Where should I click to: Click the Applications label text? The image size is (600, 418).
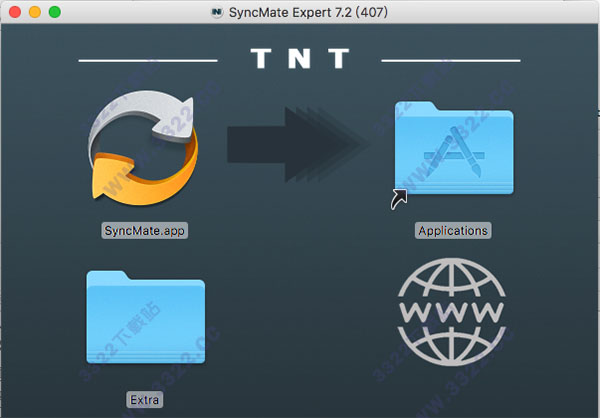(x=453, y=230)
